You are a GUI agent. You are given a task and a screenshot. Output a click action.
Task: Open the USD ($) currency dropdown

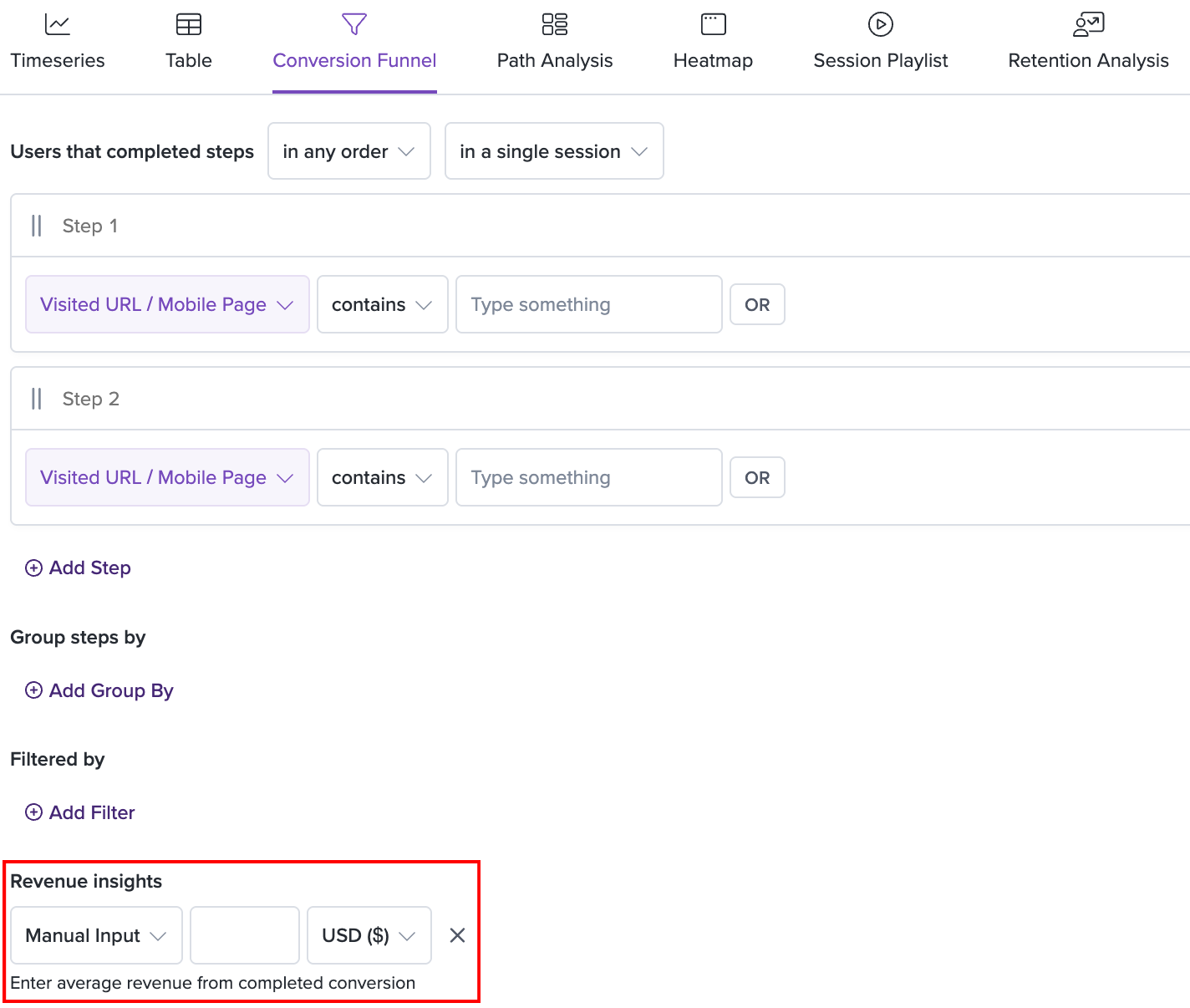click(369, 935)
